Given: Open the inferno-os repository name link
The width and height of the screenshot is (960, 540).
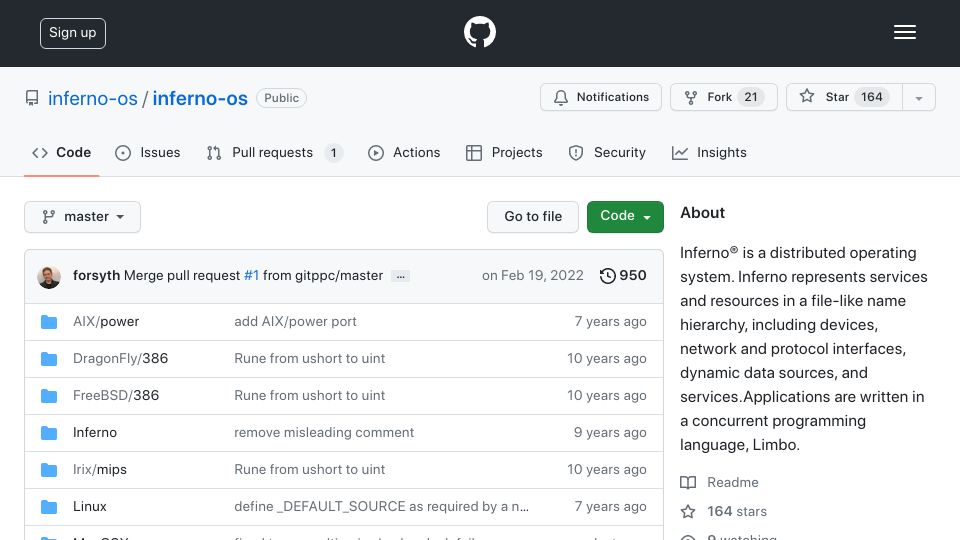Looking at the screenshot, I should (x=200, y=98).
